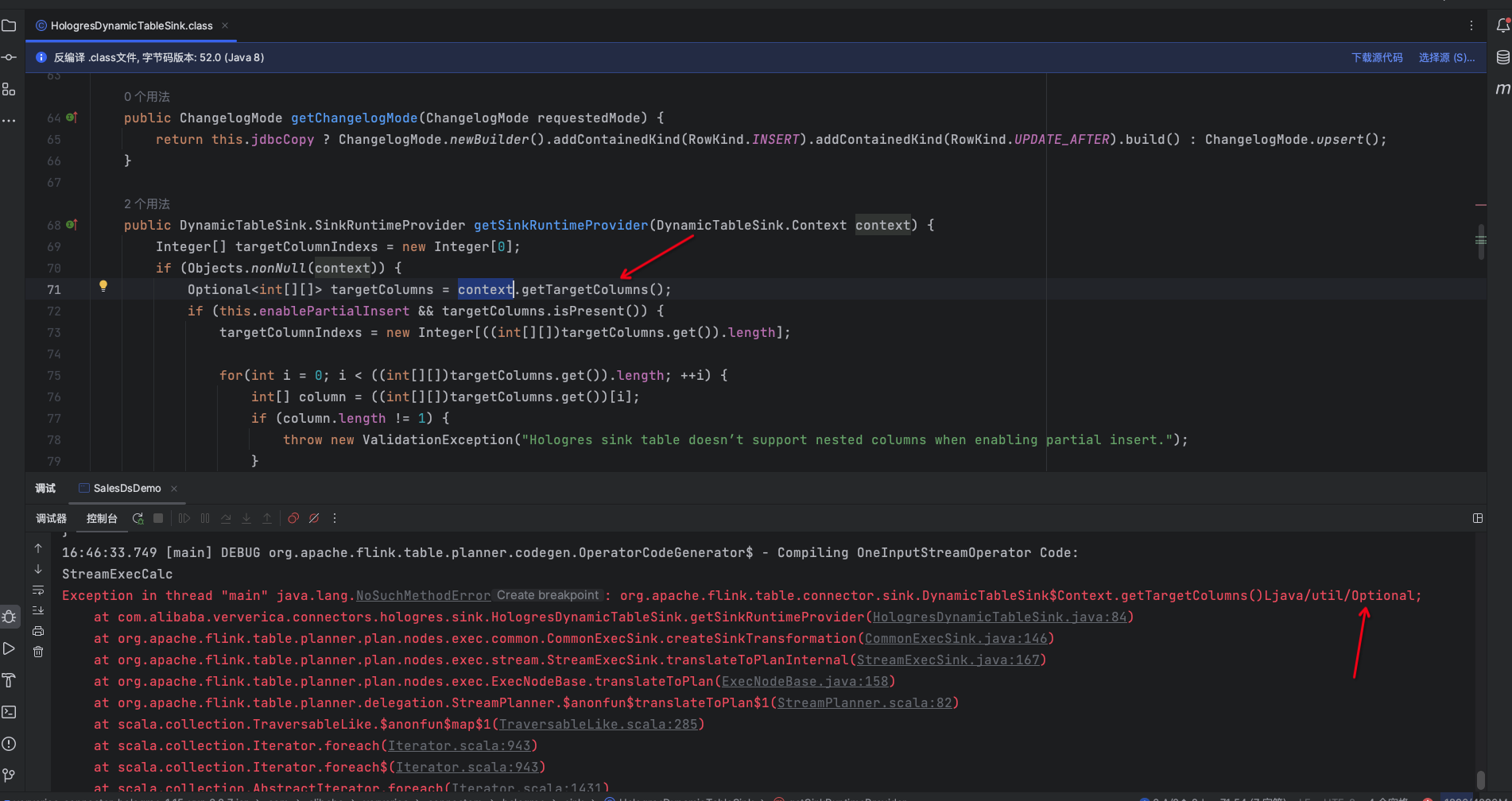Screen dimensions: 1512x801
Task: Click the editor vertical scrollbar
Action: click(1481, 242)
